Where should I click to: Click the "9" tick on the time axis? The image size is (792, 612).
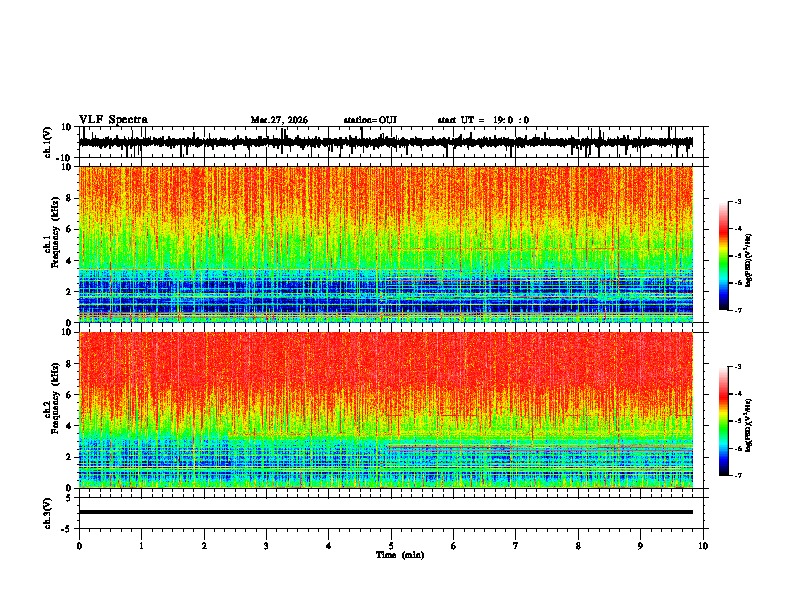640,546
